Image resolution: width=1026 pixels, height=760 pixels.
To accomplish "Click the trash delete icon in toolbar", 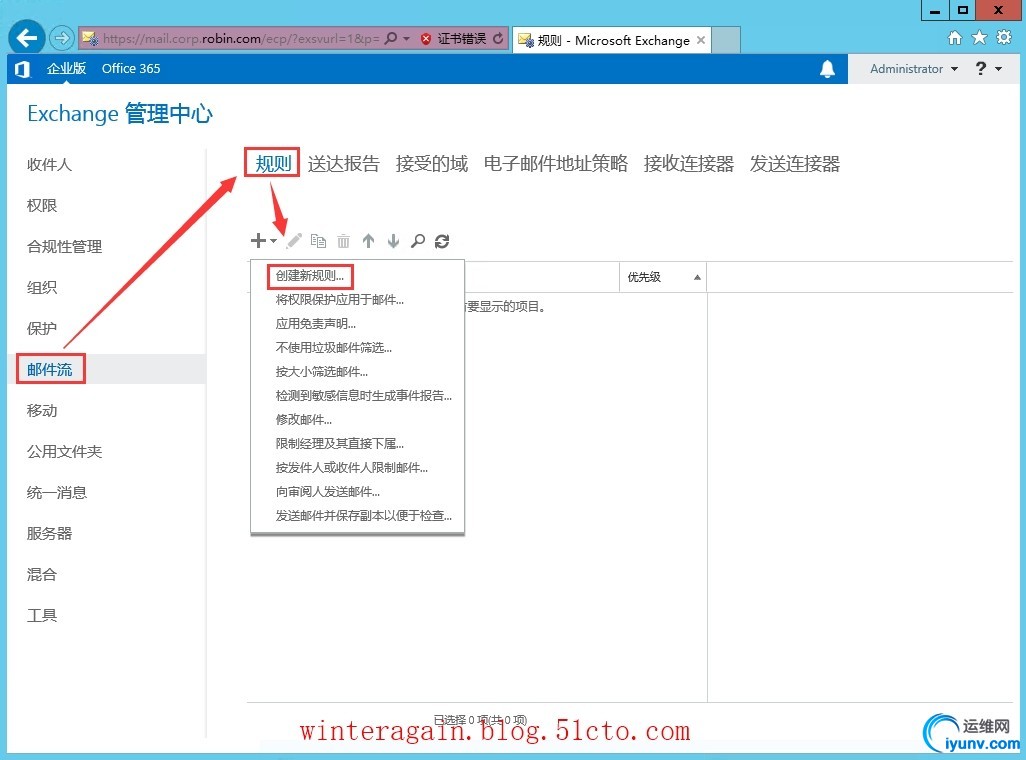I will pos(344,241).
